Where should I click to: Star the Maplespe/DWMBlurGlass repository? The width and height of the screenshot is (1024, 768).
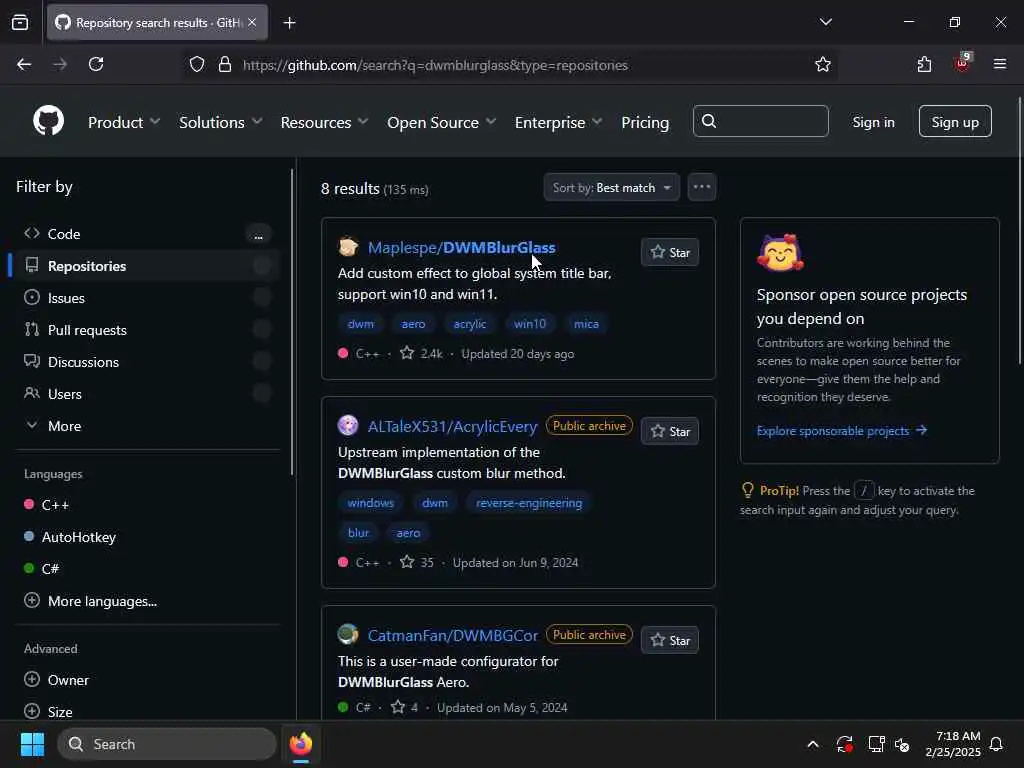(670, 252)
